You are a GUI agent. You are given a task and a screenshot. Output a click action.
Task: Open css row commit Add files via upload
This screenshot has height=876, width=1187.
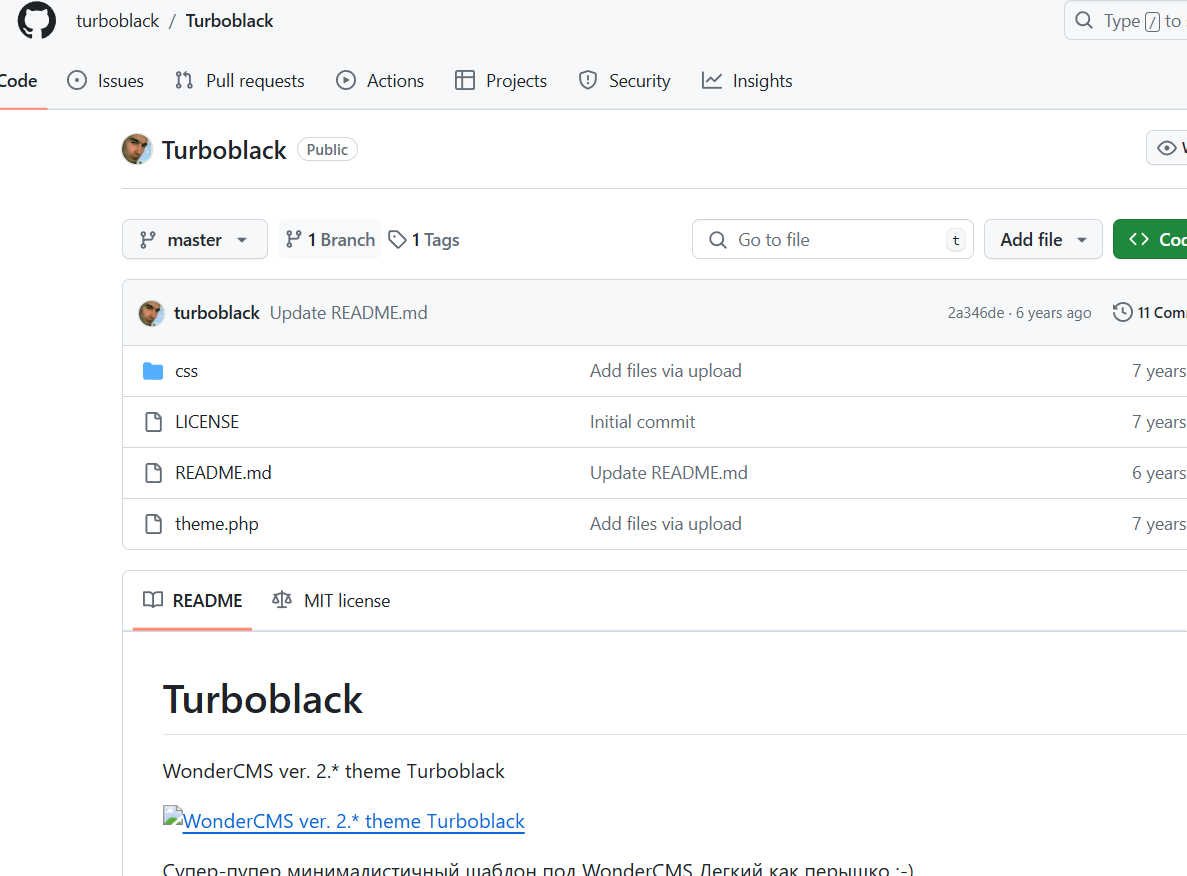(665, 371)
